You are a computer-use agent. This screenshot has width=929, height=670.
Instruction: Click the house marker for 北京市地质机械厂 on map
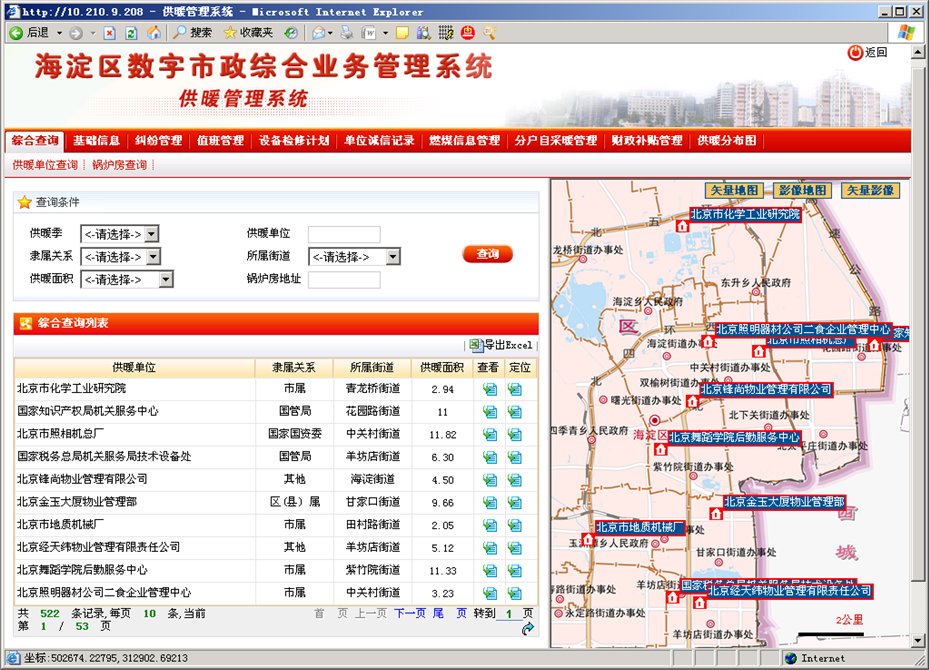point(588,539)
